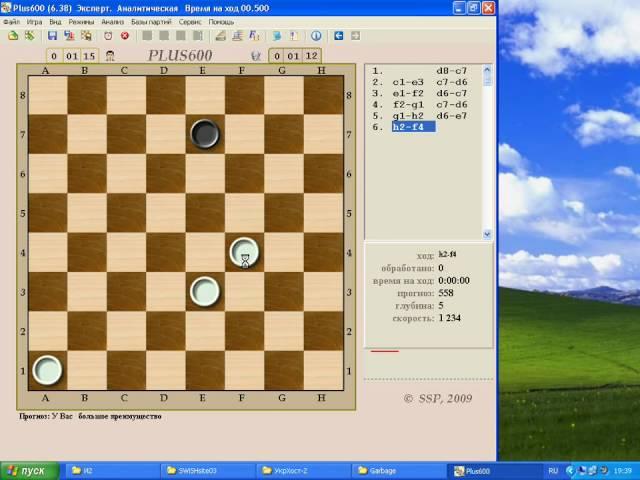This screenshot has width=640, height=480.
Task: Select move c1-e3 in the move list
Action: 408,82
